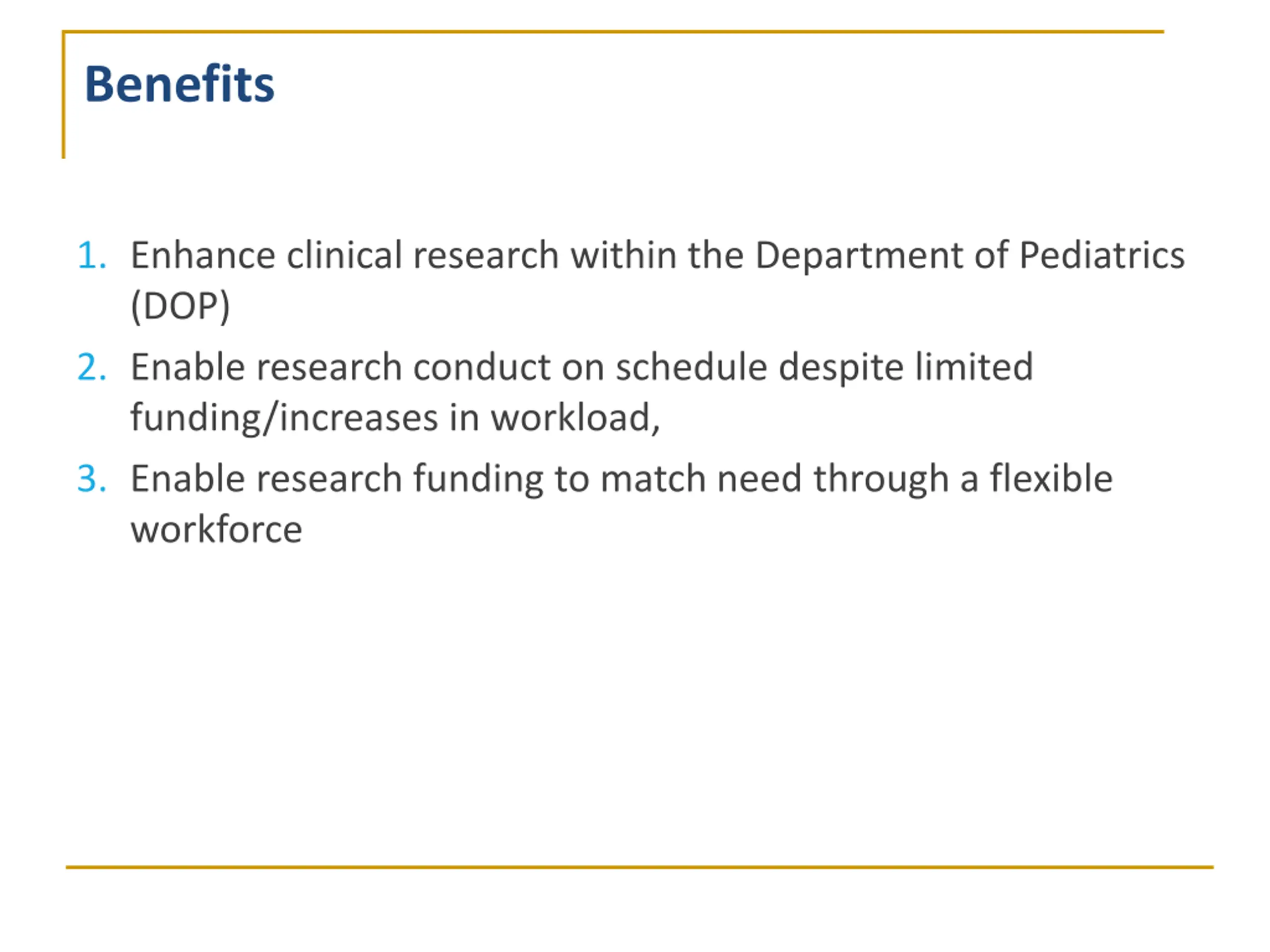
Task: Click the (DOP) abbreviation text
Action: coord(180,306)
